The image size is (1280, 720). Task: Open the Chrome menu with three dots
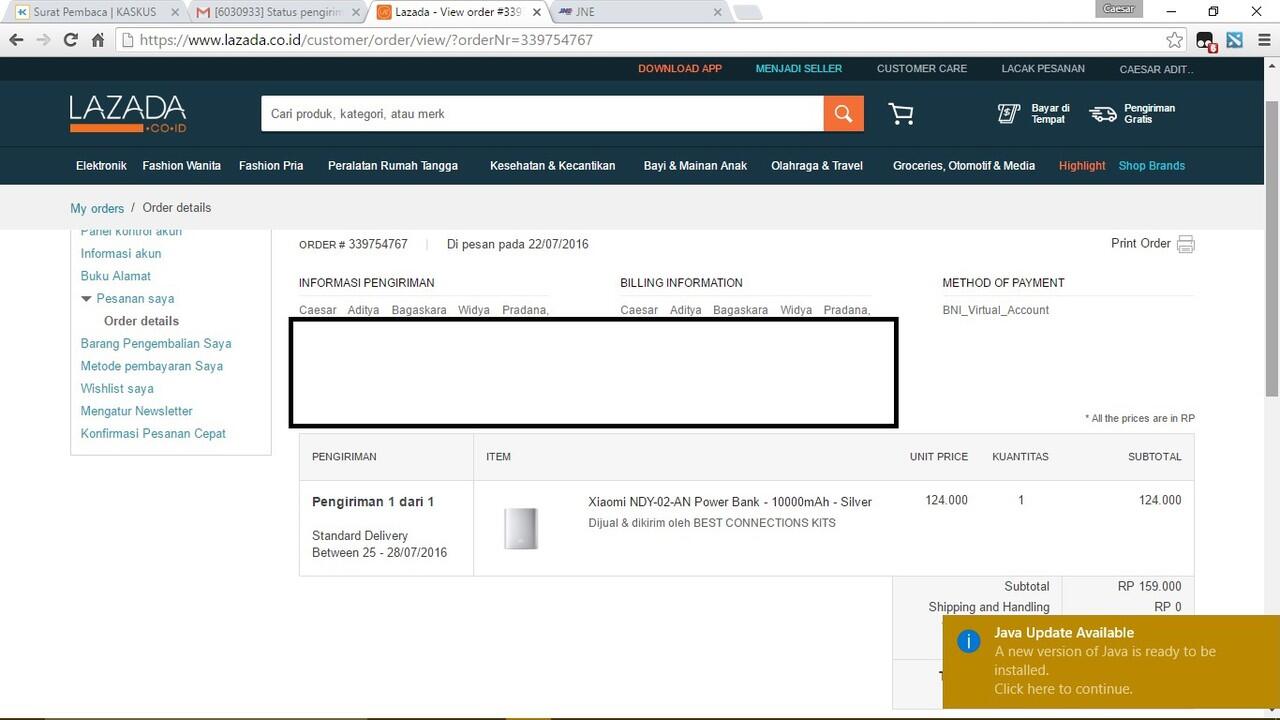[x=1264, y=40]
